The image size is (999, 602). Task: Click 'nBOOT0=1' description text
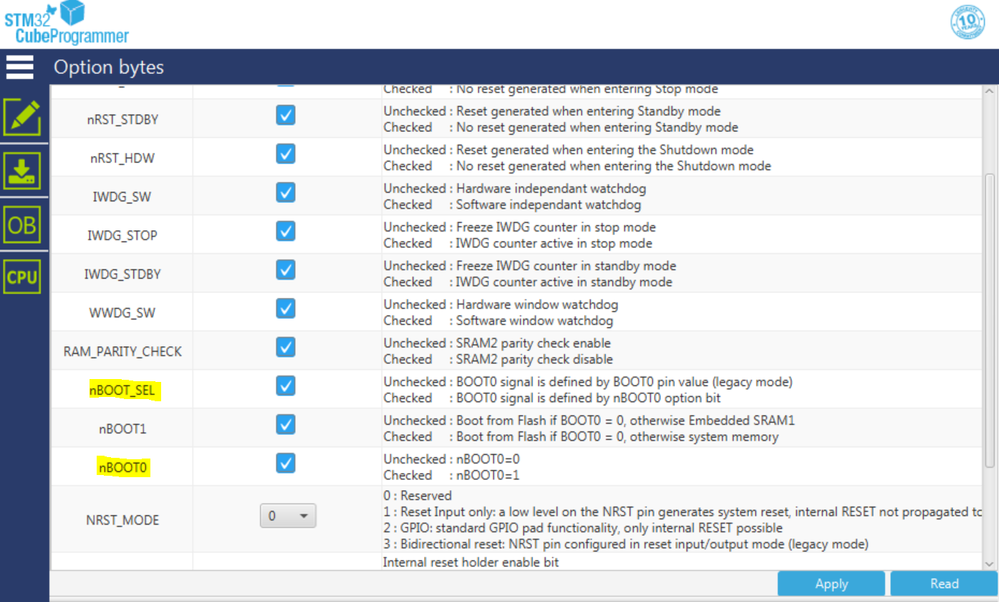(488, 475)
